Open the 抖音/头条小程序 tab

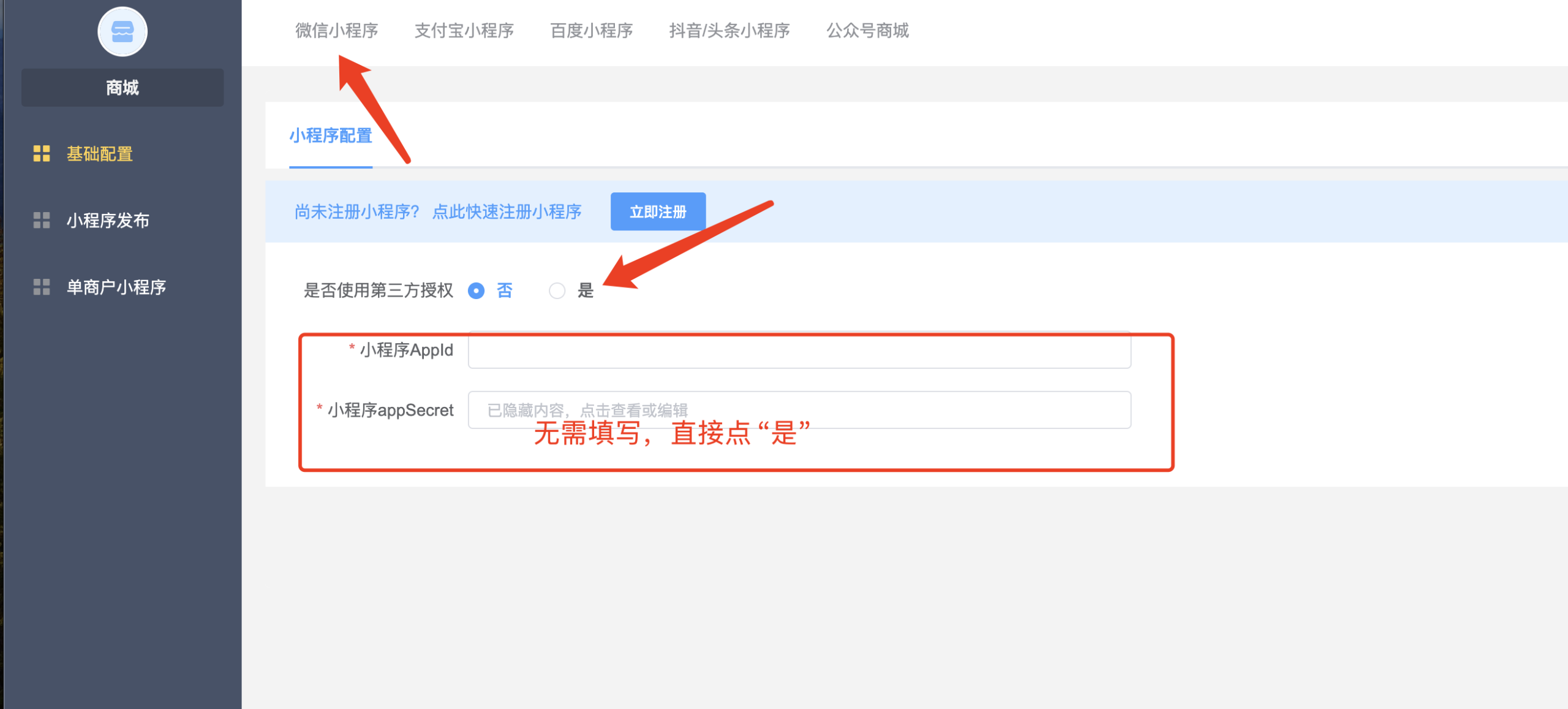tap(729, 31)
